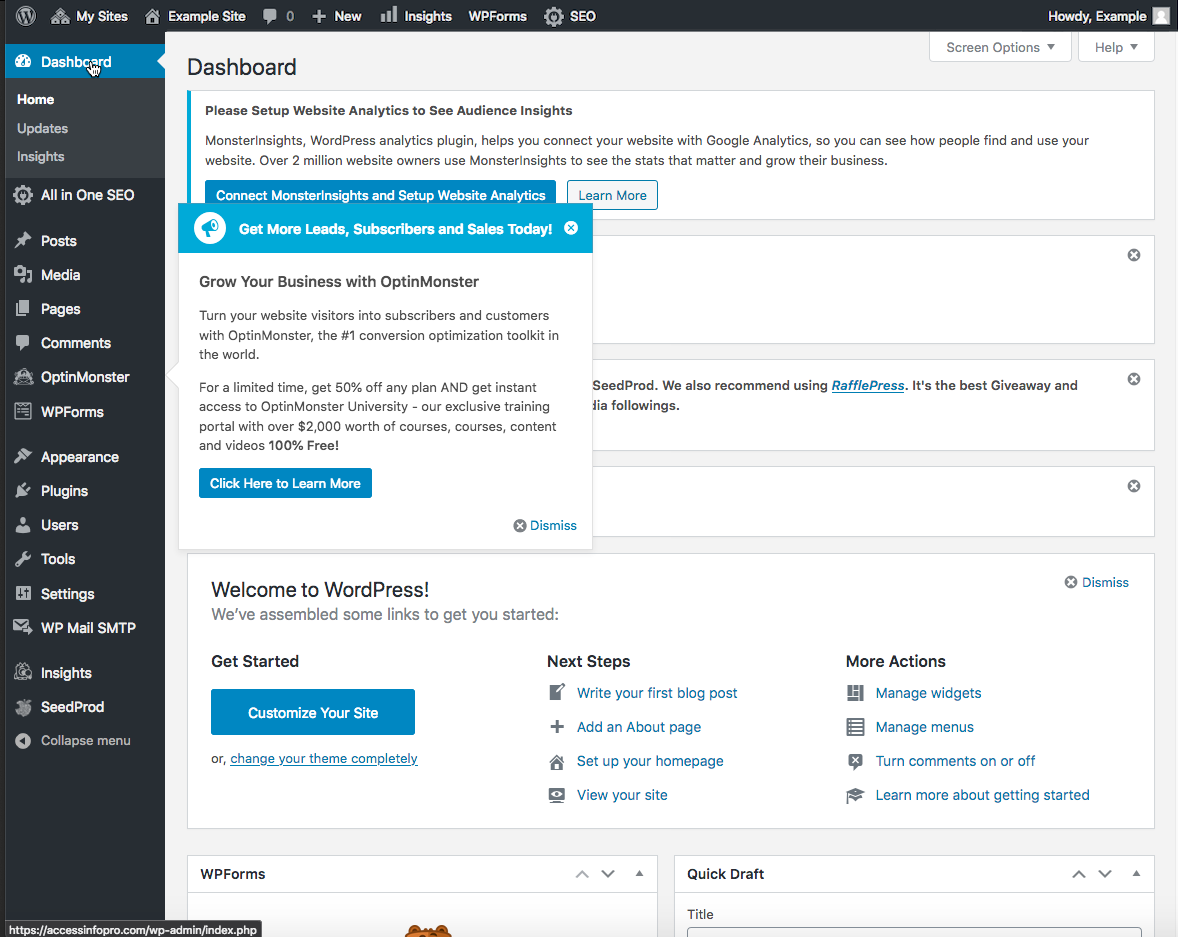The height and width of the screenshot is (937, 1178).
Task: Expand the Screen Options dropdown
Action: click(x=1000, y=47)
